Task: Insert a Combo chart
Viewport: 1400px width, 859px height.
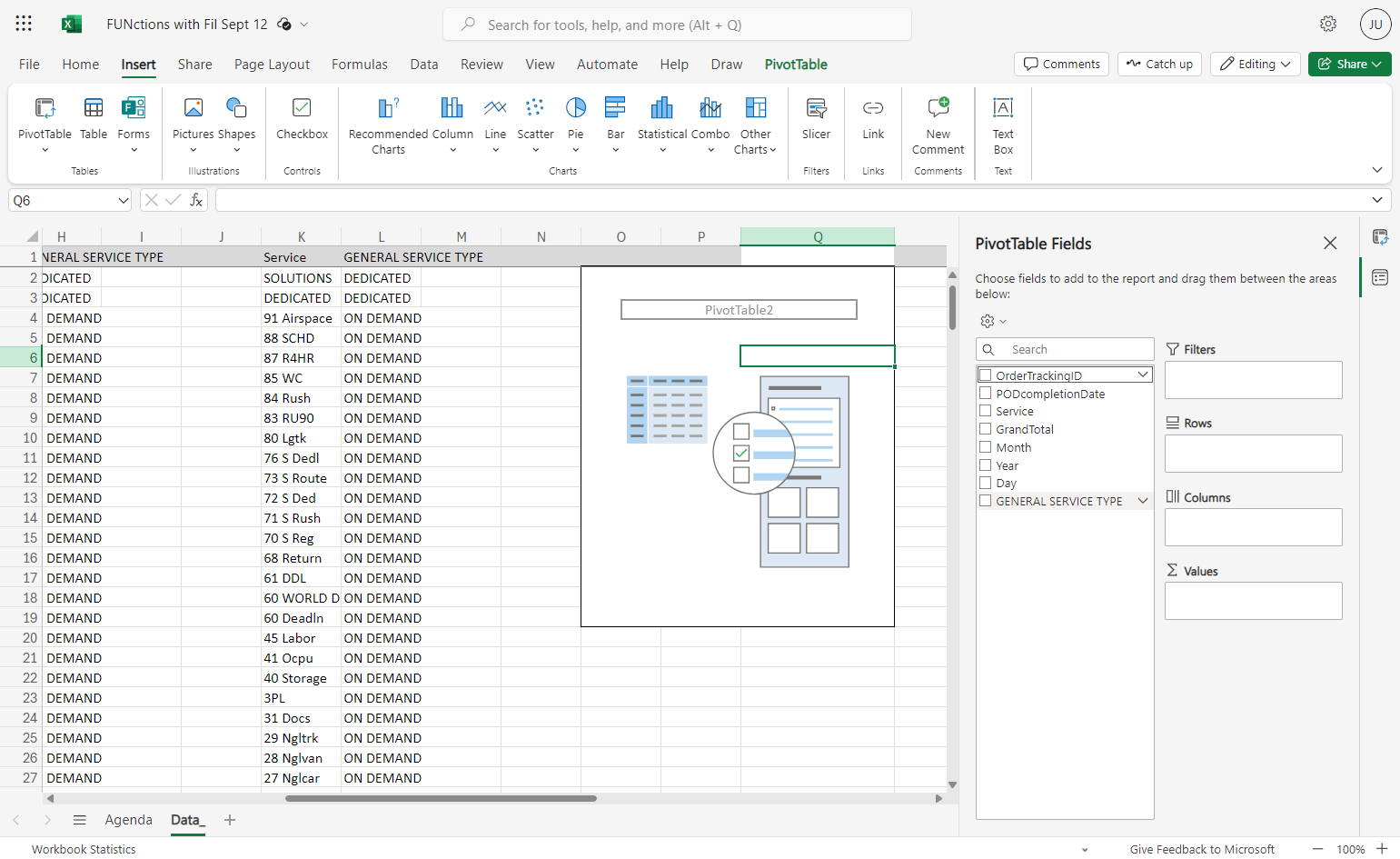Action: (x=710, y=125)
